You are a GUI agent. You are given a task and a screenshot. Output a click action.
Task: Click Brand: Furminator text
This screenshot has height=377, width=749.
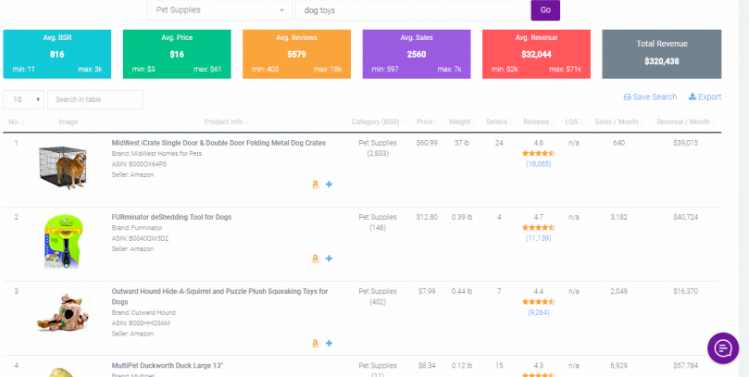(x=137, y=228)
